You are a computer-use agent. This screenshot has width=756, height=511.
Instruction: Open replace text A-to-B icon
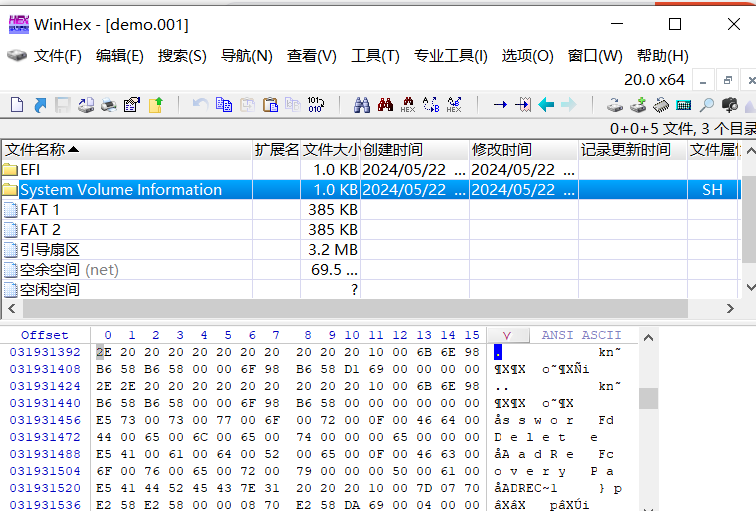click(431, 105)
